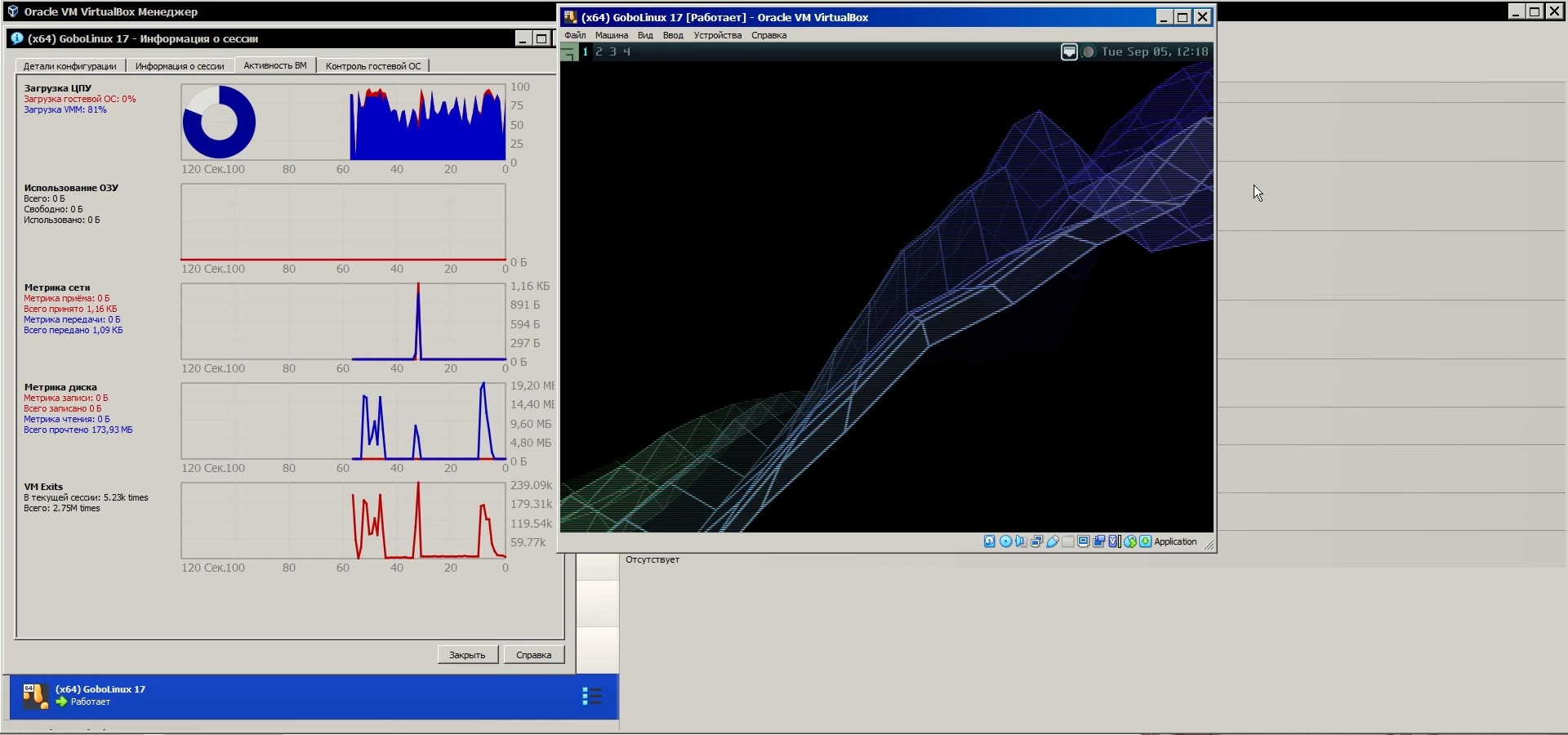Click the network adapters status icon
Image resolution: width=1568 pixels, height=735 pixels.
[1036, 541]
